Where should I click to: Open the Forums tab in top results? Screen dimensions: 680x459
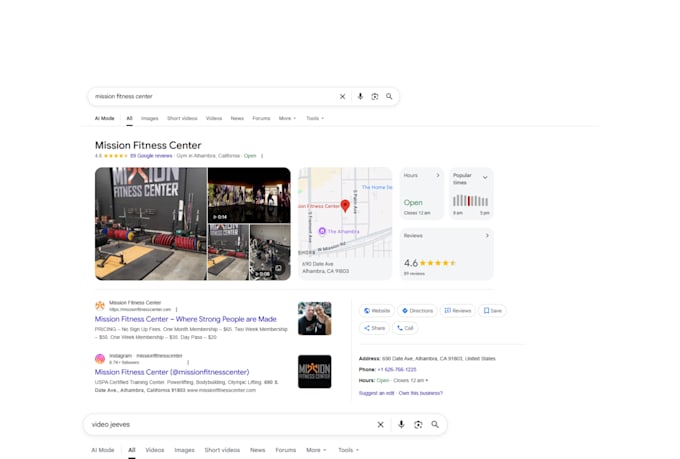[261, 118]
